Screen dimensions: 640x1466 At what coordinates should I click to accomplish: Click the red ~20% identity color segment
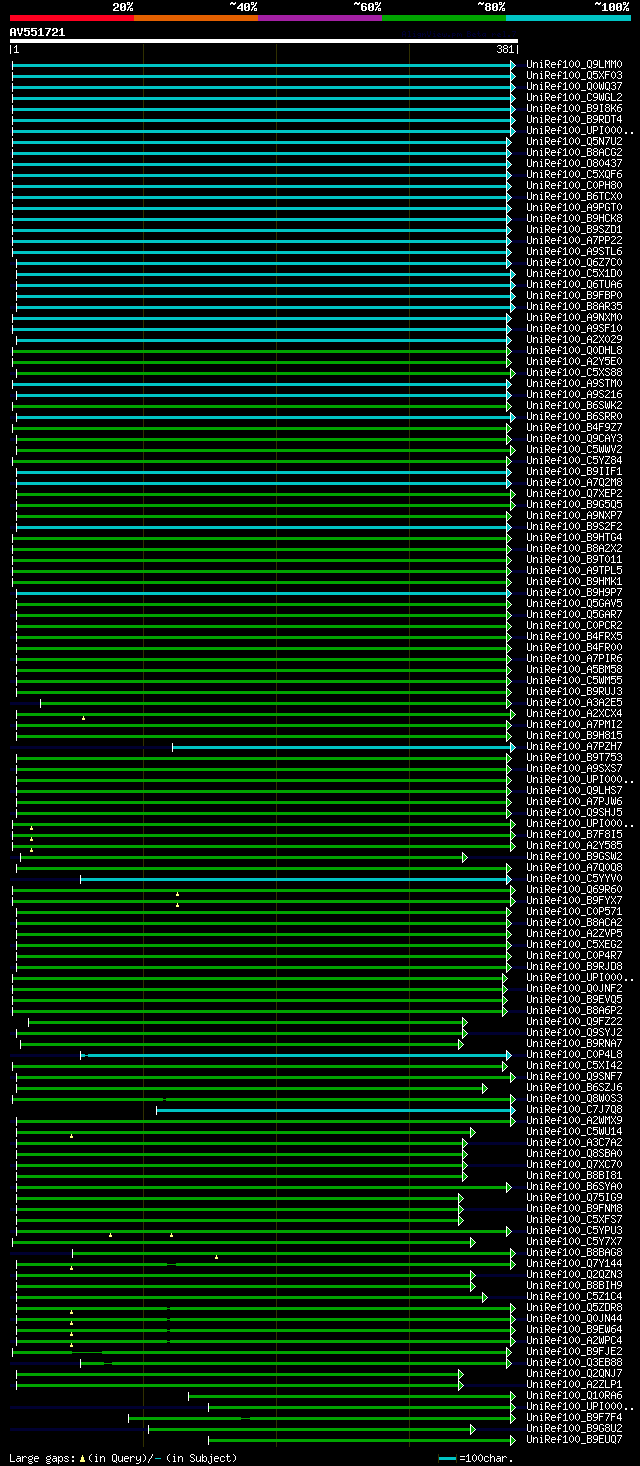(72, 18)
